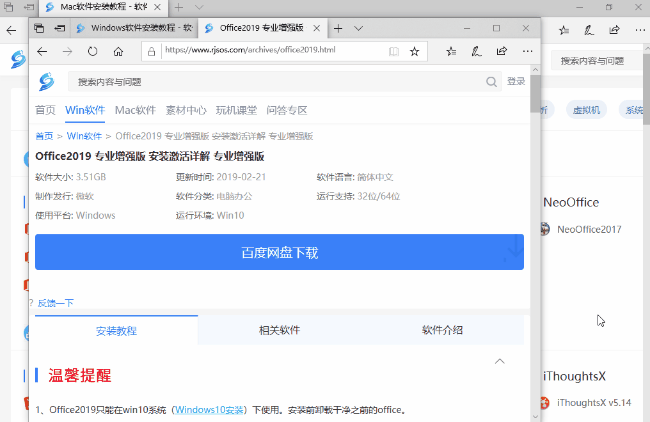The width and height of the screenshot is (650, 422).
Task: Click 反馈一下 feedback link
Action: point(56,303)
